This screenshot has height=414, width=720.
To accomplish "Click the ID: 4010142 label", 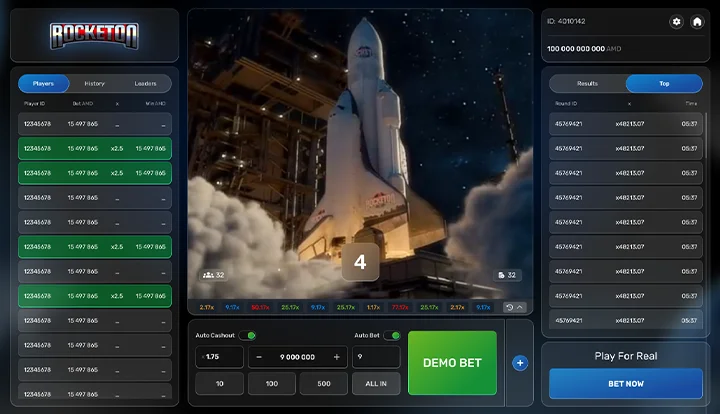I will pyautogui.click(x=566, y=21).
